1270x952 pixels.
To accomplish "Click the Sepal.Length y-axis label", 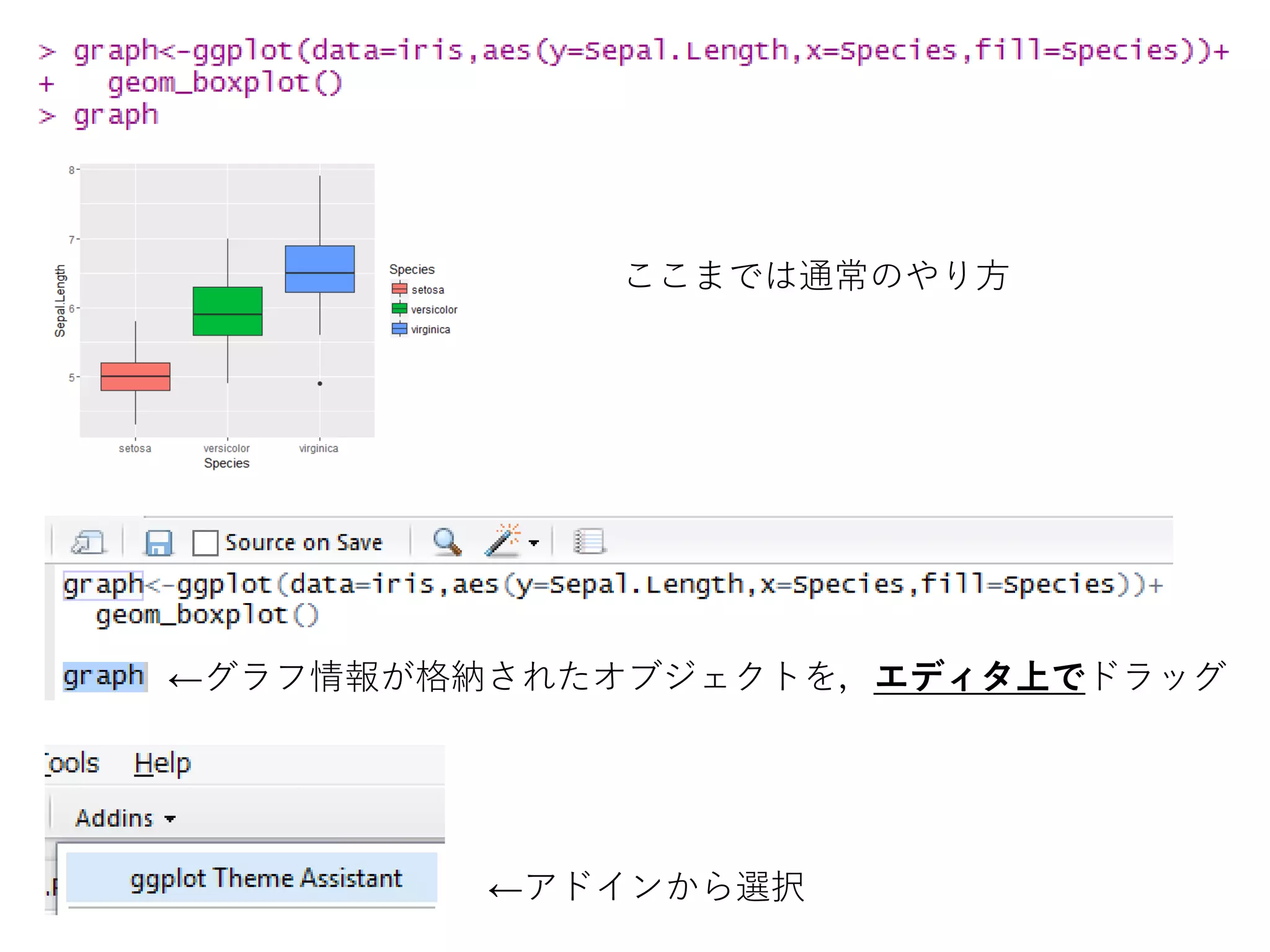I will 60,301.
